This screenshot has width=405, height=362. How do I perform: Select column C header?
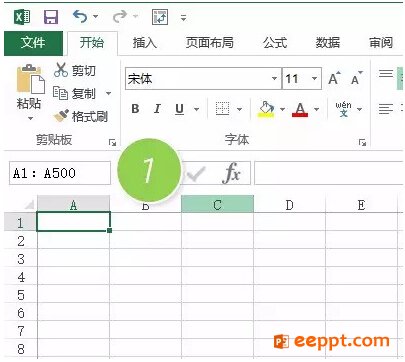(x=217, y=204)
